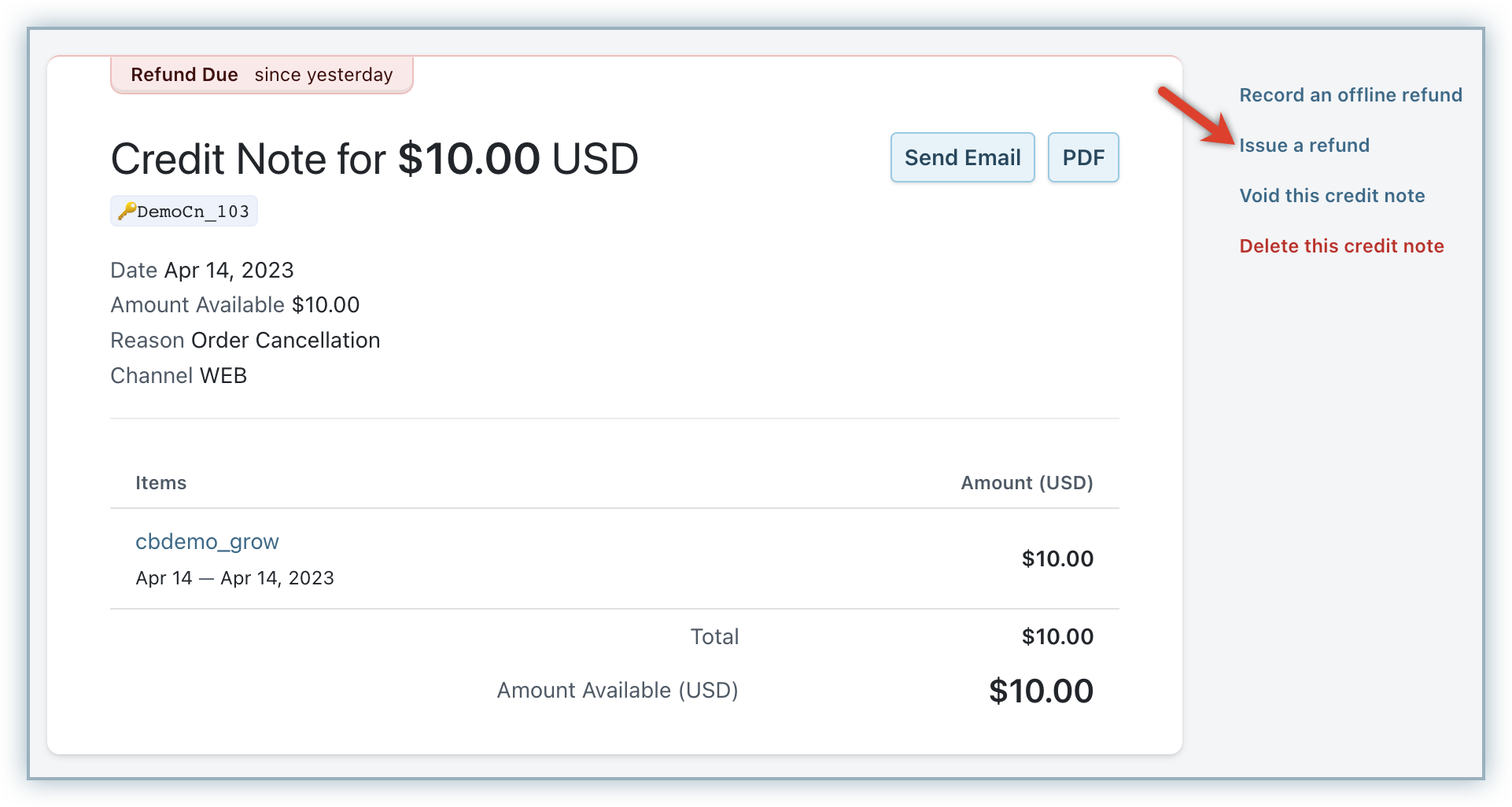
Task: Click the Total label in the summary
Action: 714,636
